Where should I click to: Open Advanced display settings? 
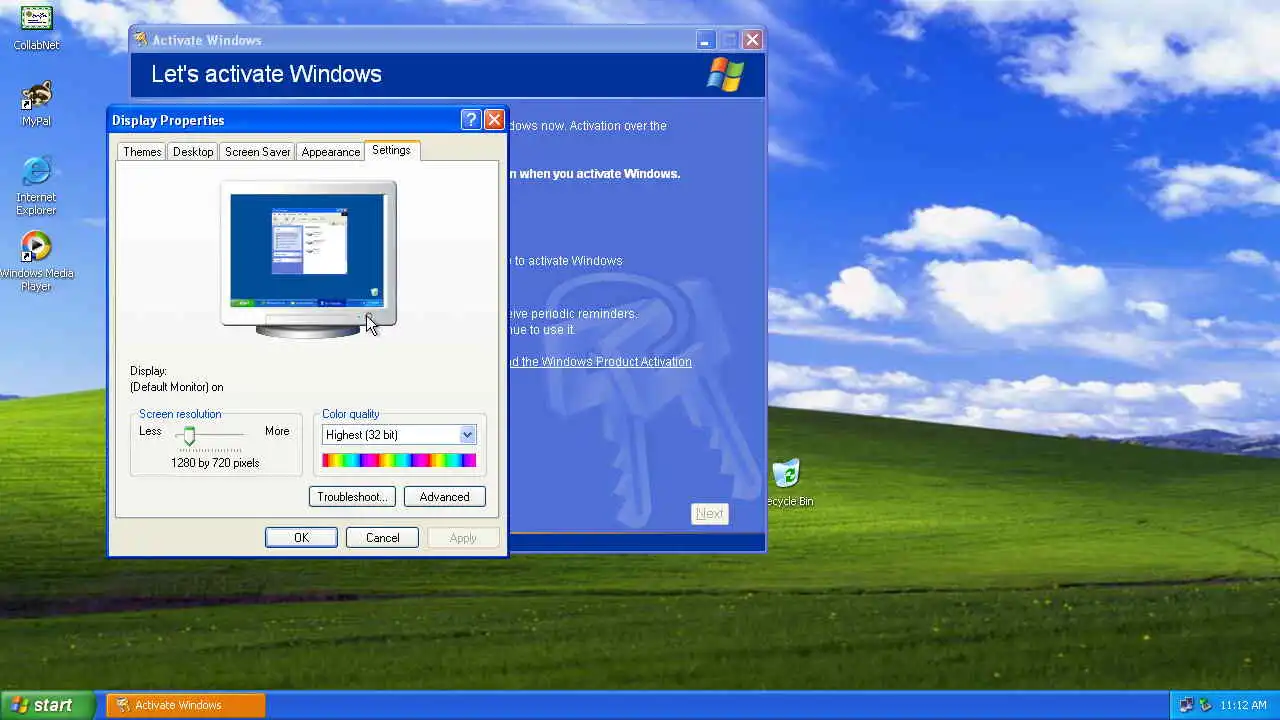tap(444, 497)
